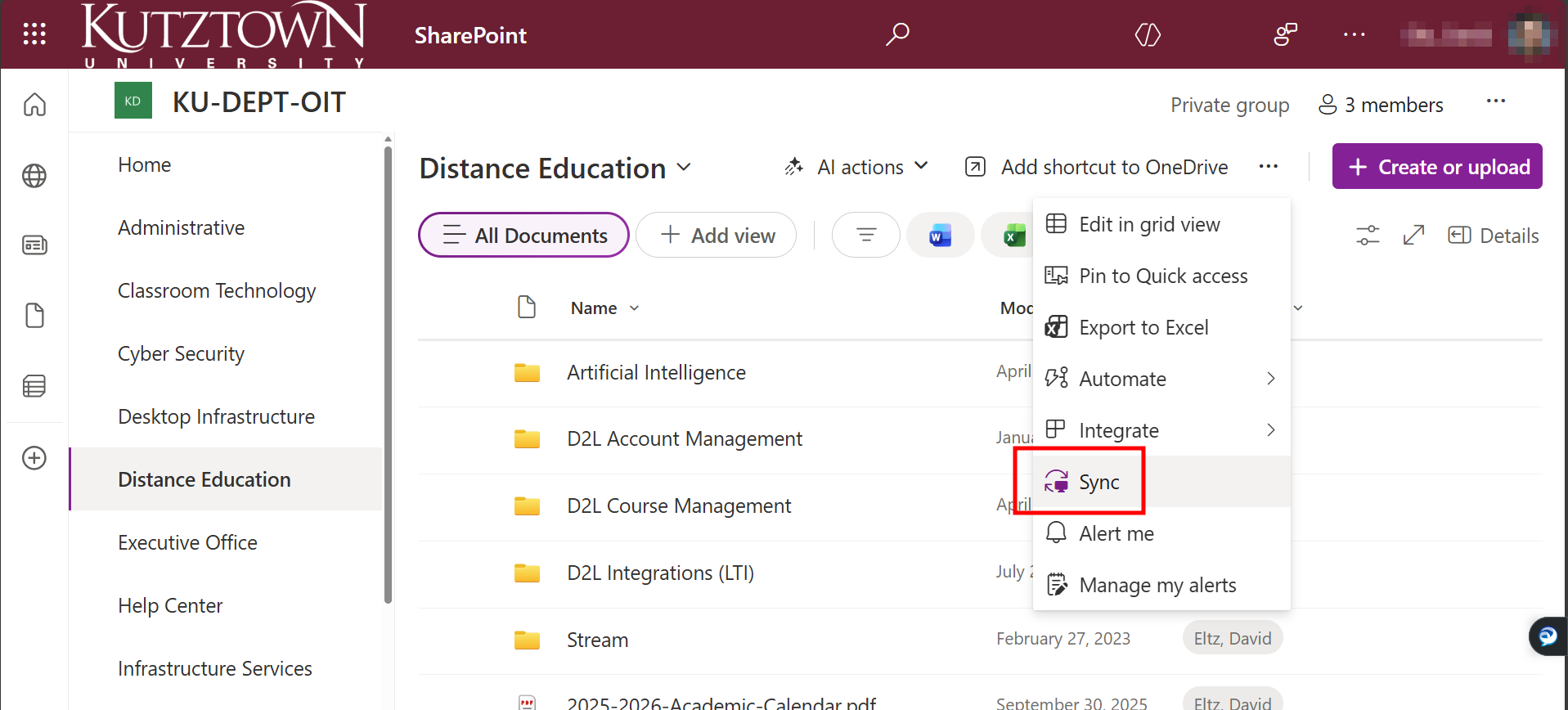
Task: Open My lists icon in rail
Action: click(34, 386)
